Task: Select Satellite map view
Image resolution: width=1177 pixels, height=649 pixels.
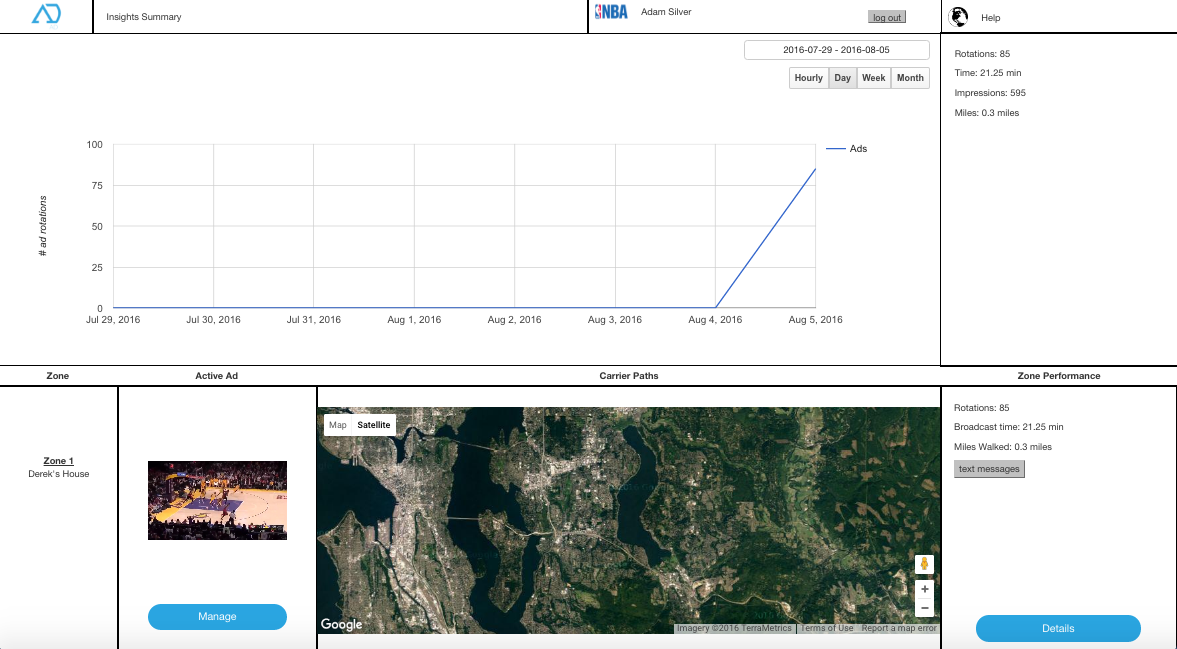Action: pyautogui.click(x=374, y=425)
